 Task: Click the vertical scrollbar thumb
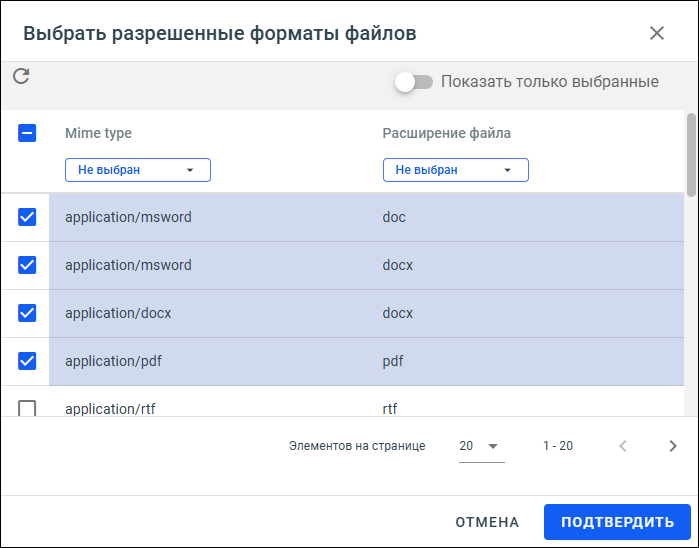[691, 155]
